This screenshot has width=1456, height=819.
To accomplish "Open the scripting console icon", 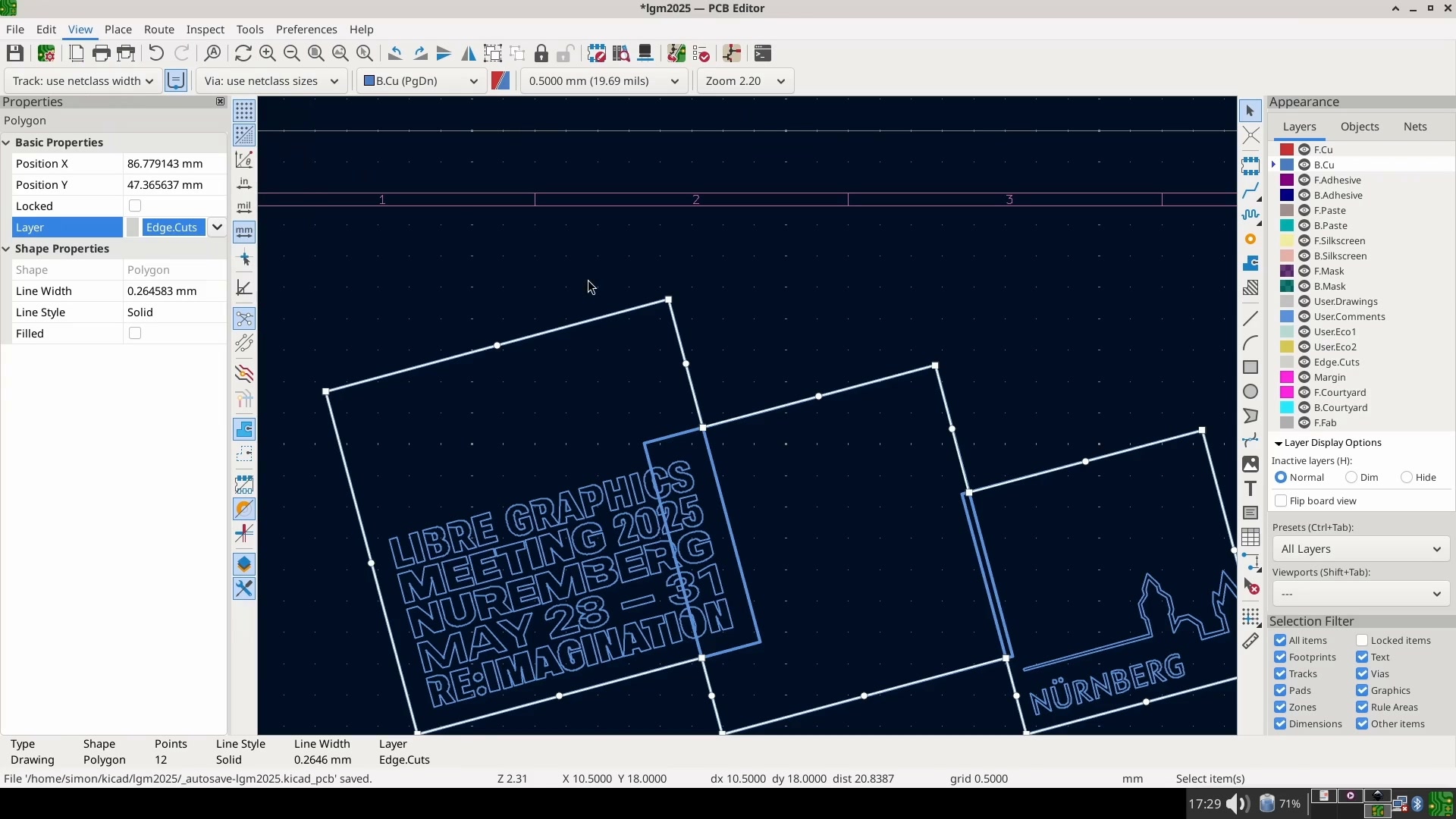I will [x=763, y=53].
